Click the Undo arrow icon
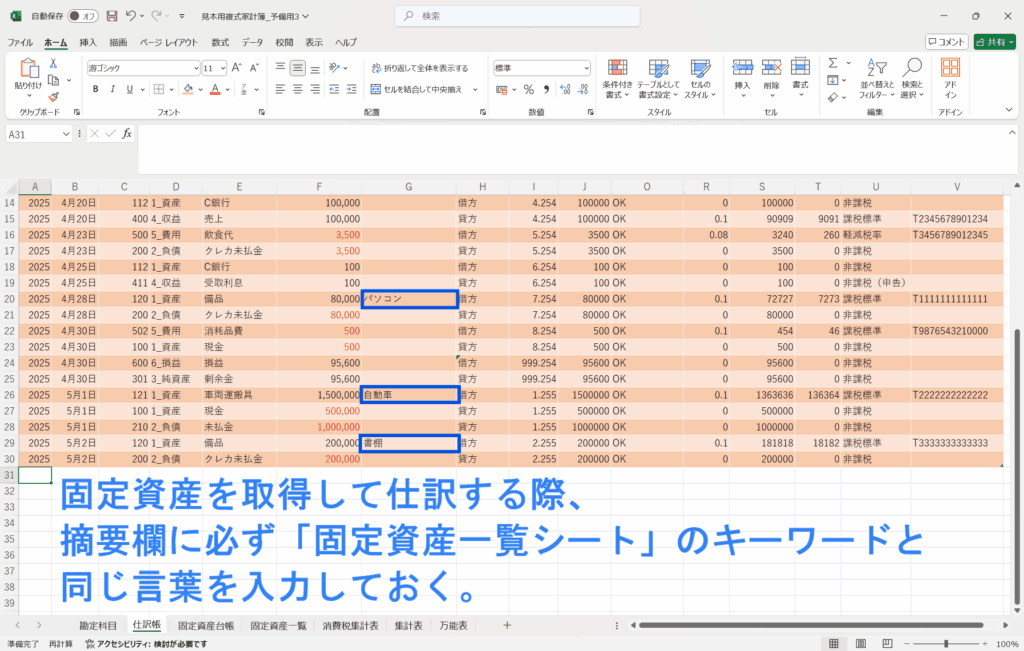This screenshot has width=1024, height=651. pos(131,16)
